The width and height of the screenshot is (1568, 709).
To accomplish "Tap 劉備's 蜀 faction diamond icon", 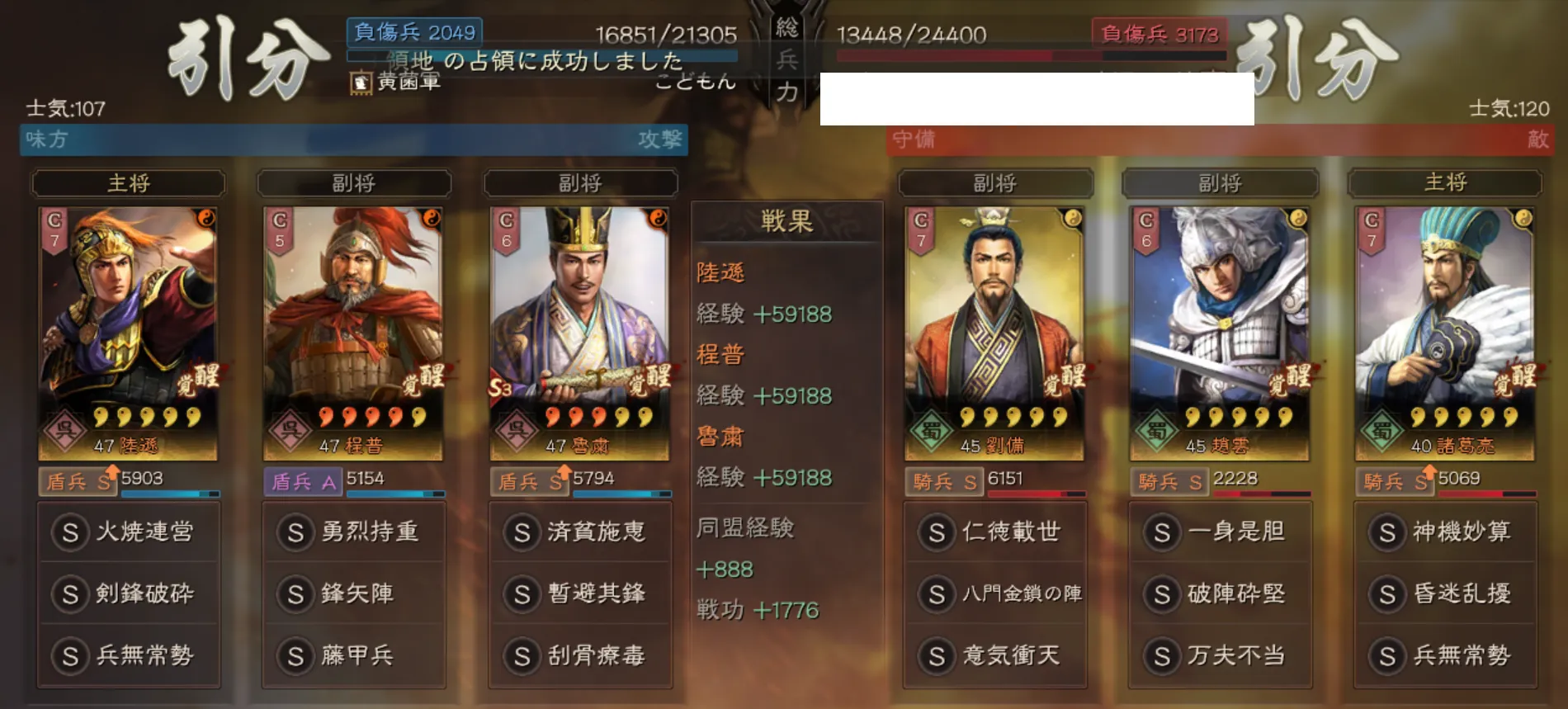I will (931, 431).
